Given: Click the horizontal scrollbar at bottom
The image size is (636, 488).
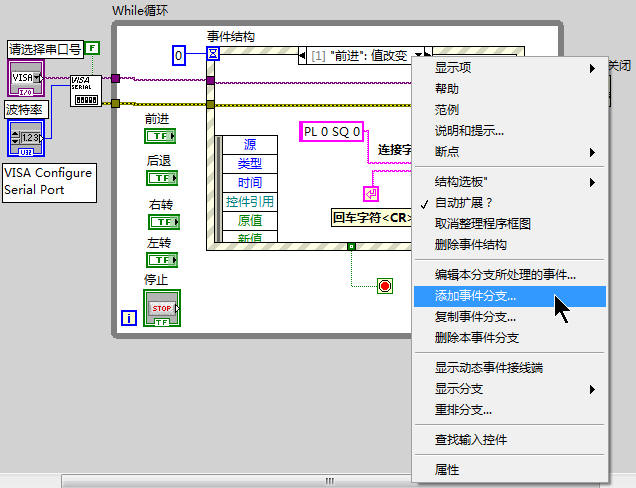Looking at the screenshot, I should pos(320,481).
